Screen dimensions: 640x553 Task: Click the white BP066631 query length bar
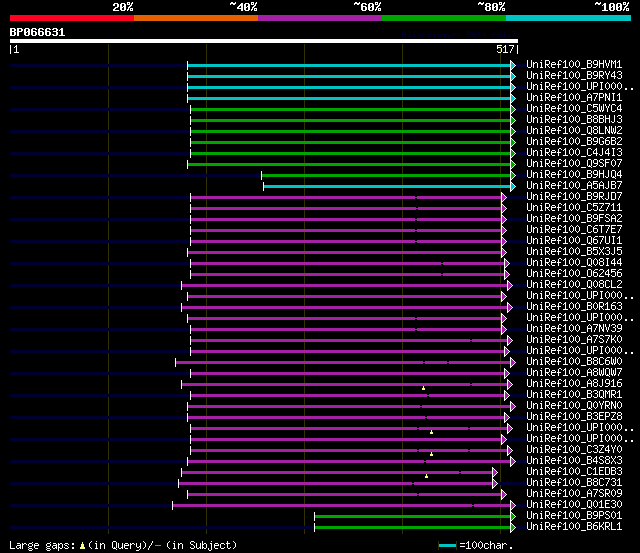[x=264, y=41]
